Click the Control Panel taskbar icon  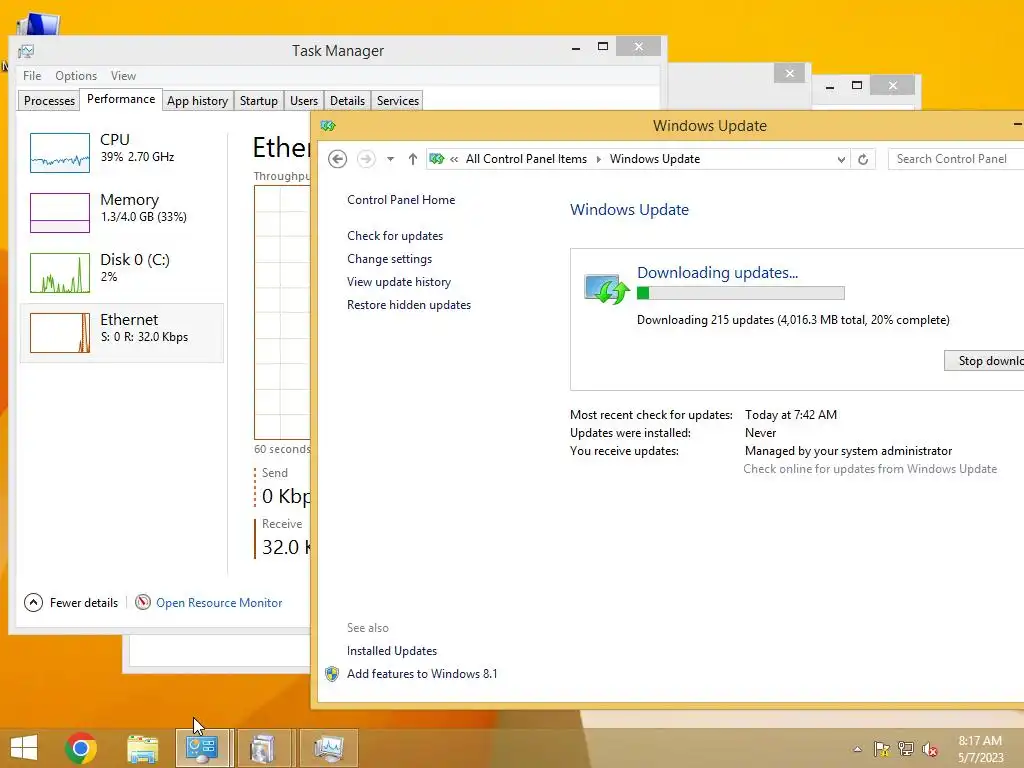(x=202, y=748)
